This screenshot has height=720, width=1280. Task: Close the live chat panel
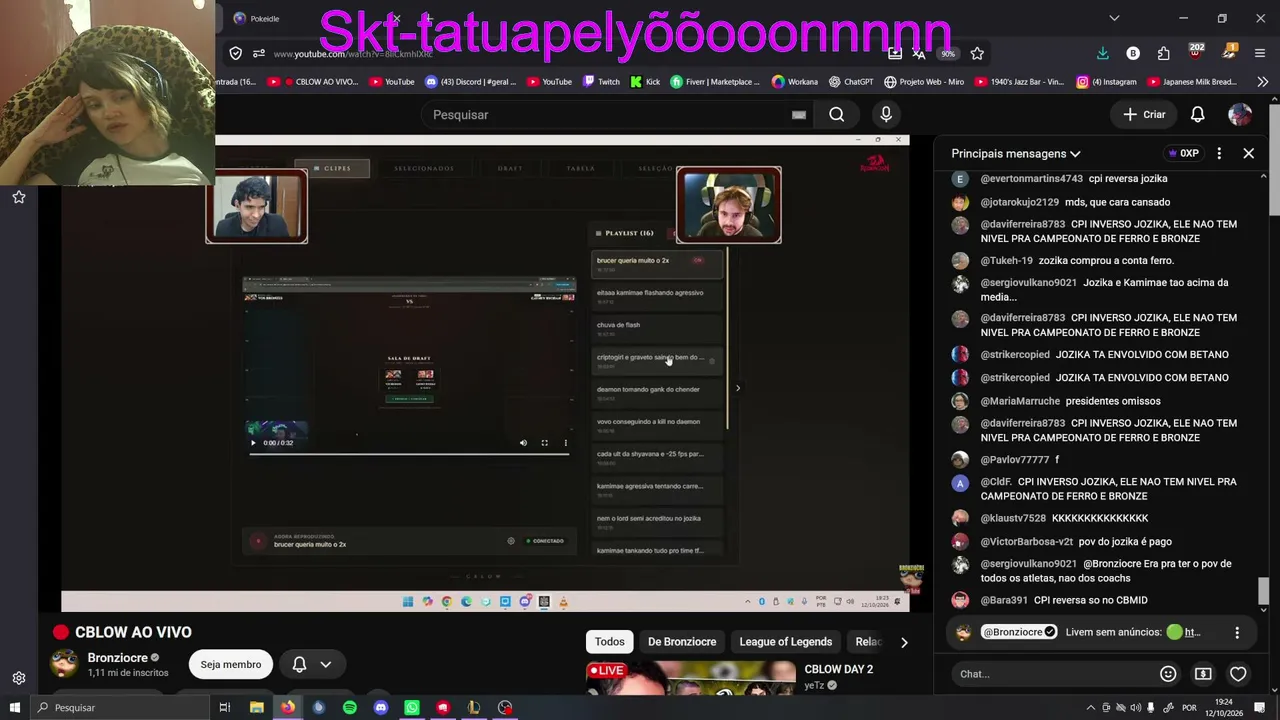1248,153
